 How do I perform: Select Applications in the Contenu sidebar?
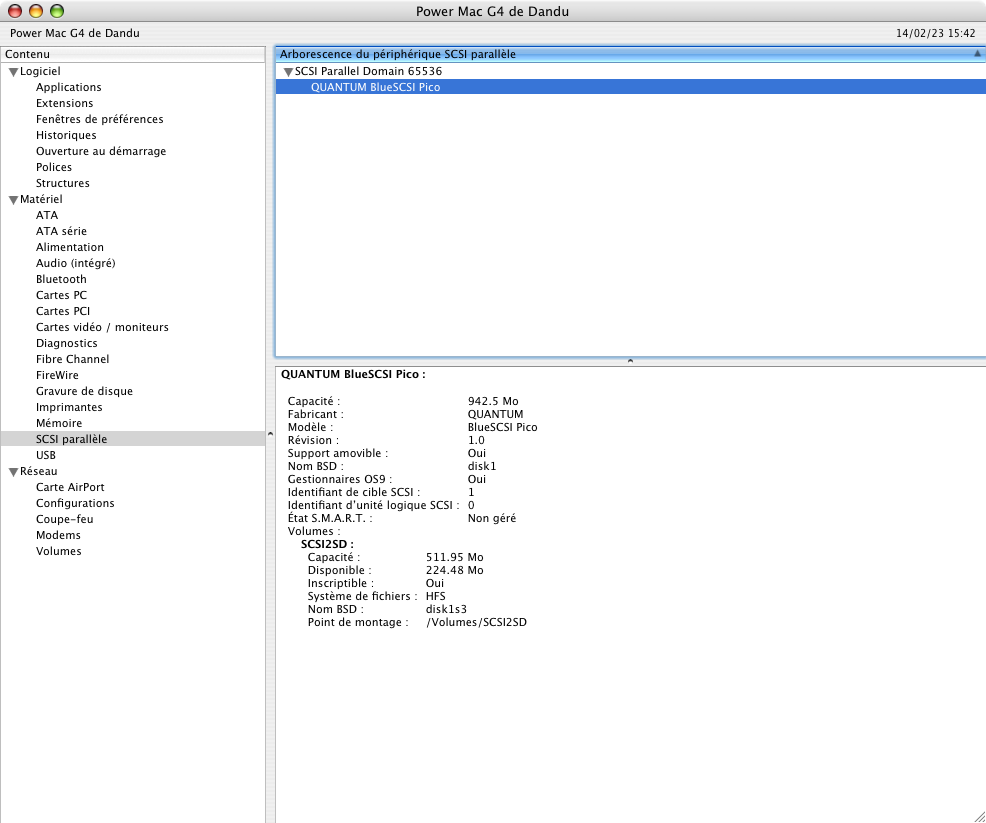click(69, 87)
